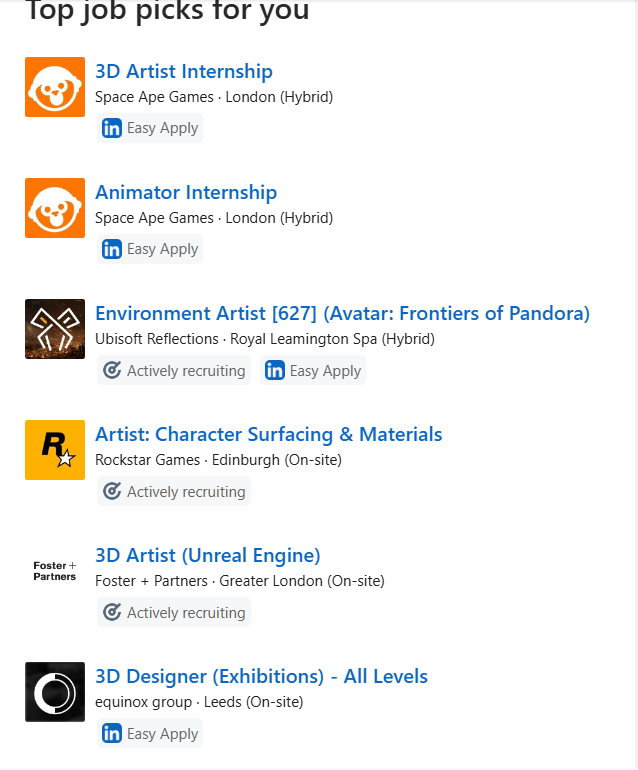This screenshot has height=770, width=638.
Task: Click LinkedIn icon on 3D Artist Internship Easy Apply
Action: coord(112,128)
